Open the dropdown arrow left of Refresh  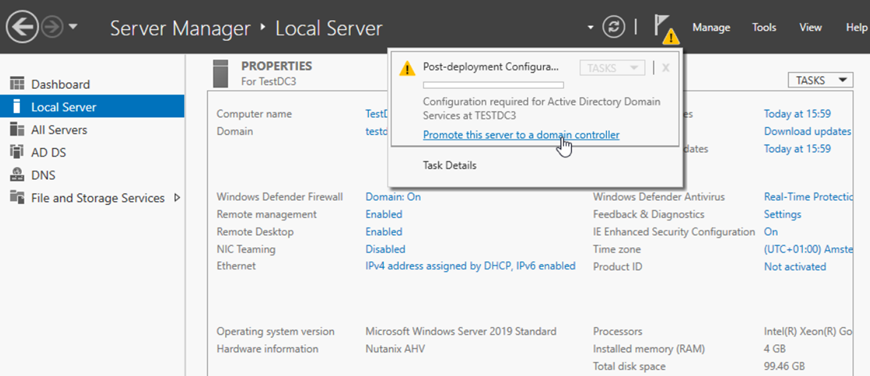[x=590, y=28]
